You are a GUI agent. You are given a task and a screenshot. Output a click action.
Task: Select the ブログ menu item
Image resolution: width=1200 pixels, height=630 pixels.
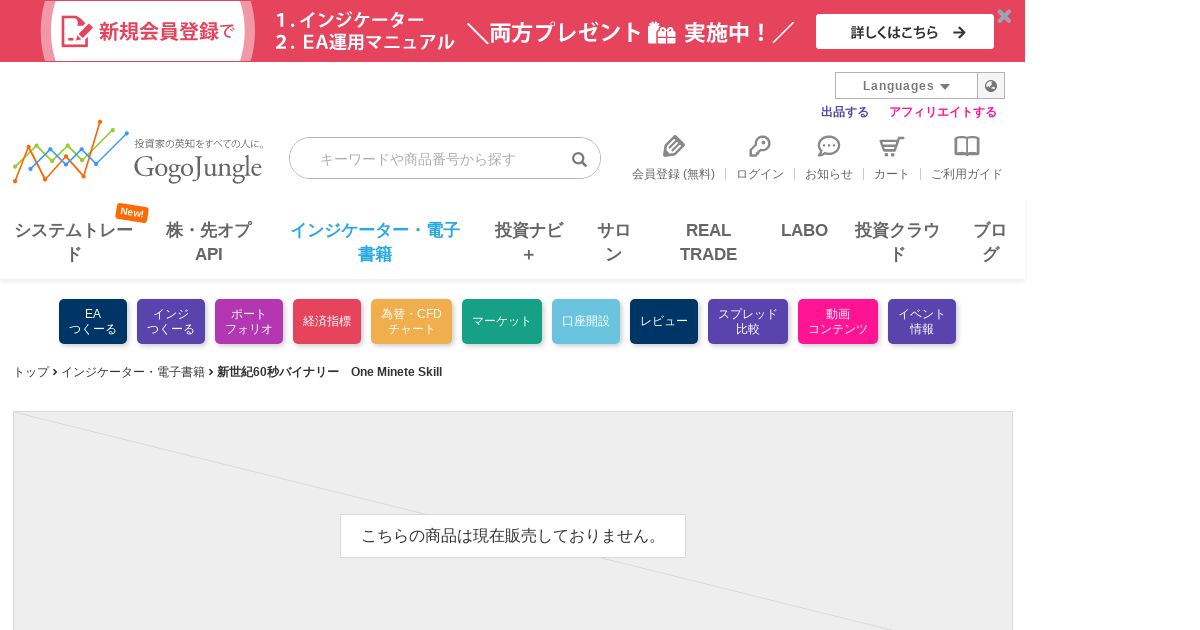(x=990, y=242)
